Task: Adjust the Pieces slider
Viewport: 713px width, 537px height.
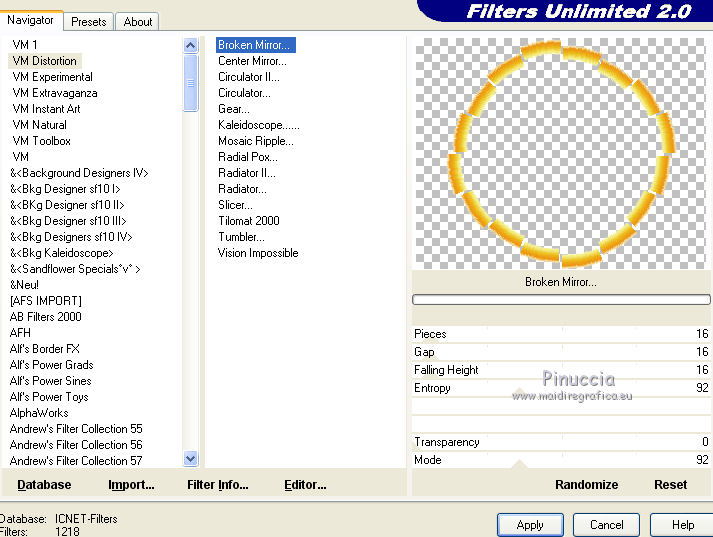Action: pyautogui.click(x=561, y=334)
